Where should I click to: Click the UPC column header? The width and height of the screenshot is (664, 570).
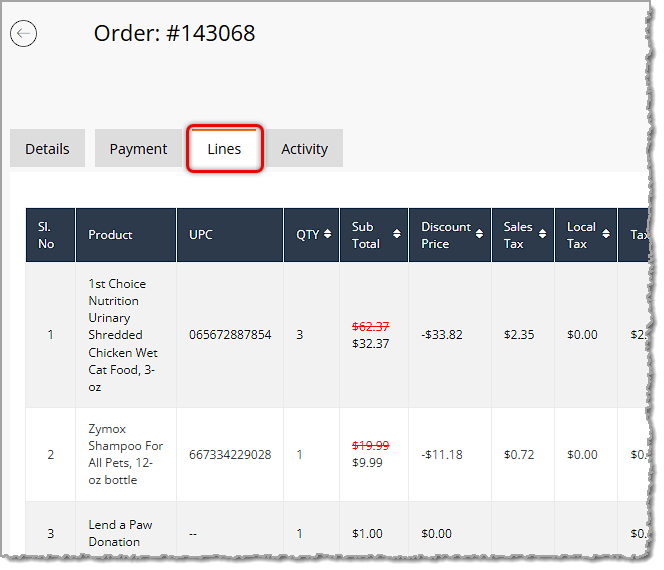[230, 235]
